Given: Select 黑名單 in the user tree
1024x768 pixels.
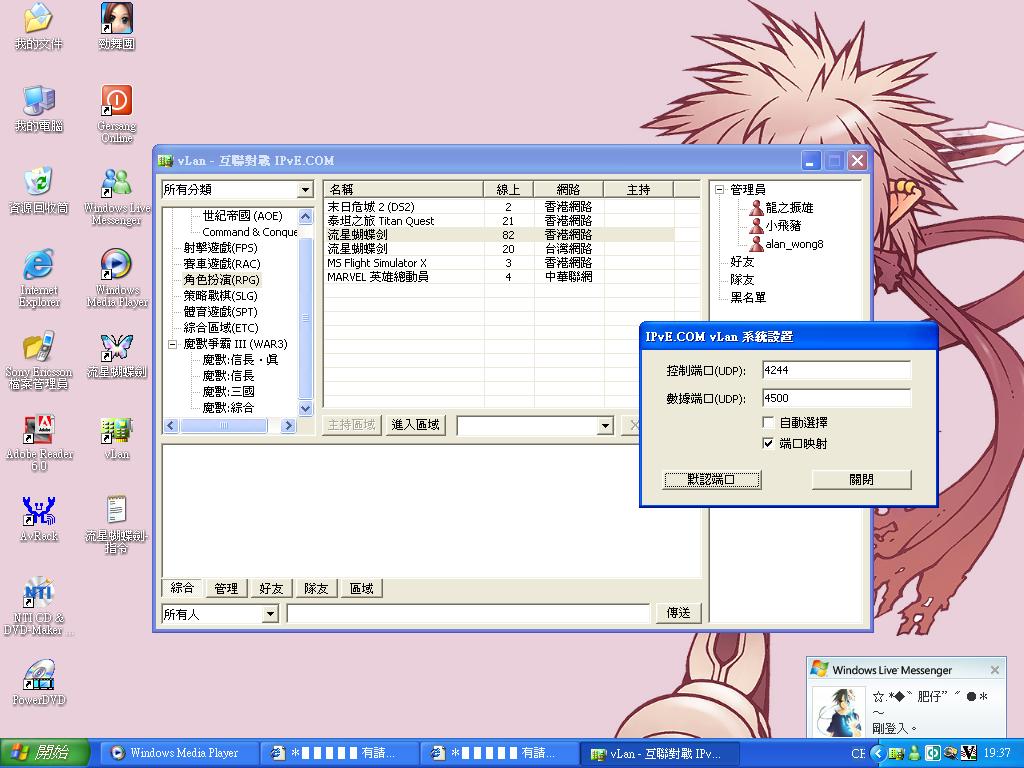Looking at the screenshot, I should click(748, 298).
